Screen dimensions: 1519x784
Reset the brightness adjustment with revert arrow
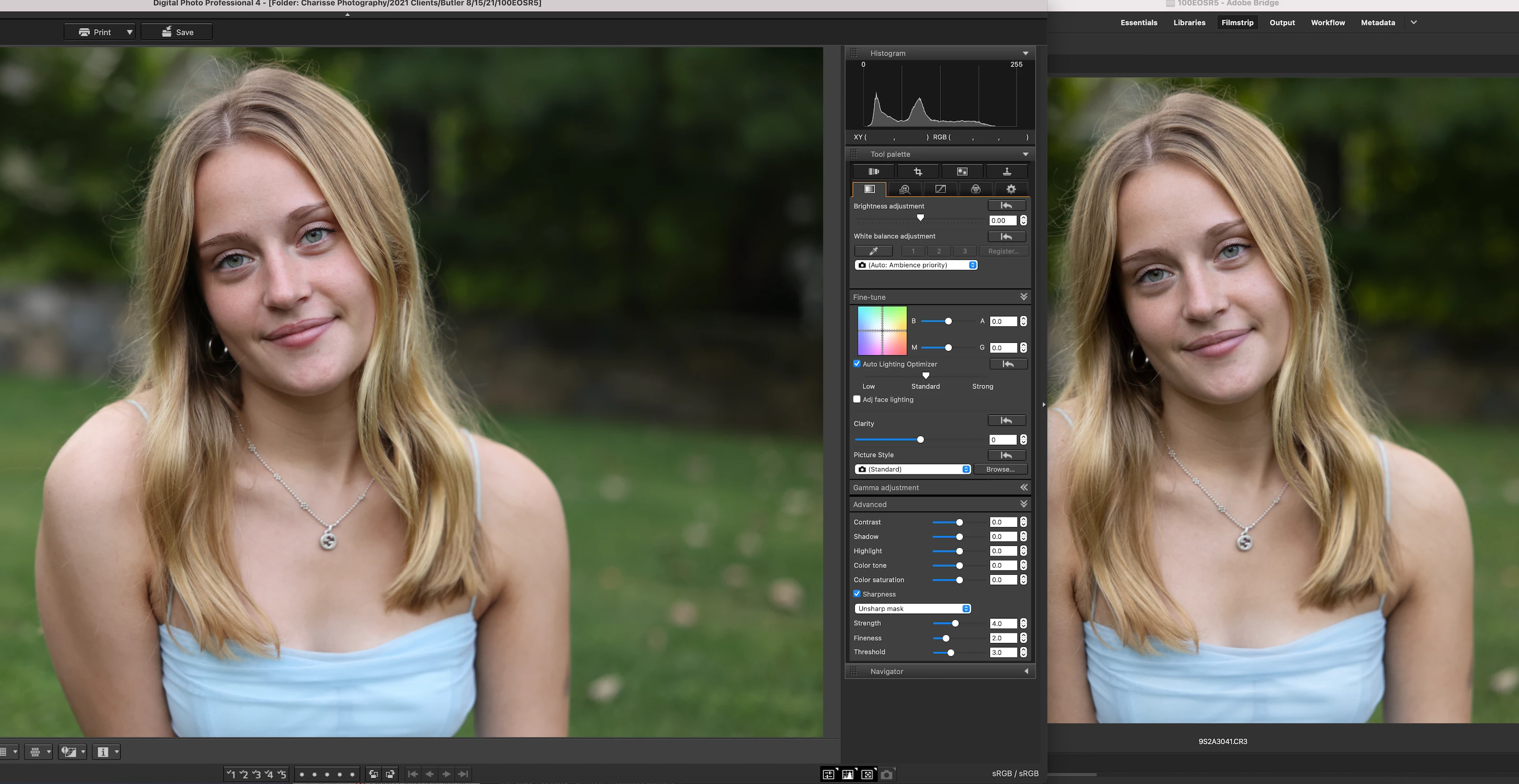pos(1006,206)
